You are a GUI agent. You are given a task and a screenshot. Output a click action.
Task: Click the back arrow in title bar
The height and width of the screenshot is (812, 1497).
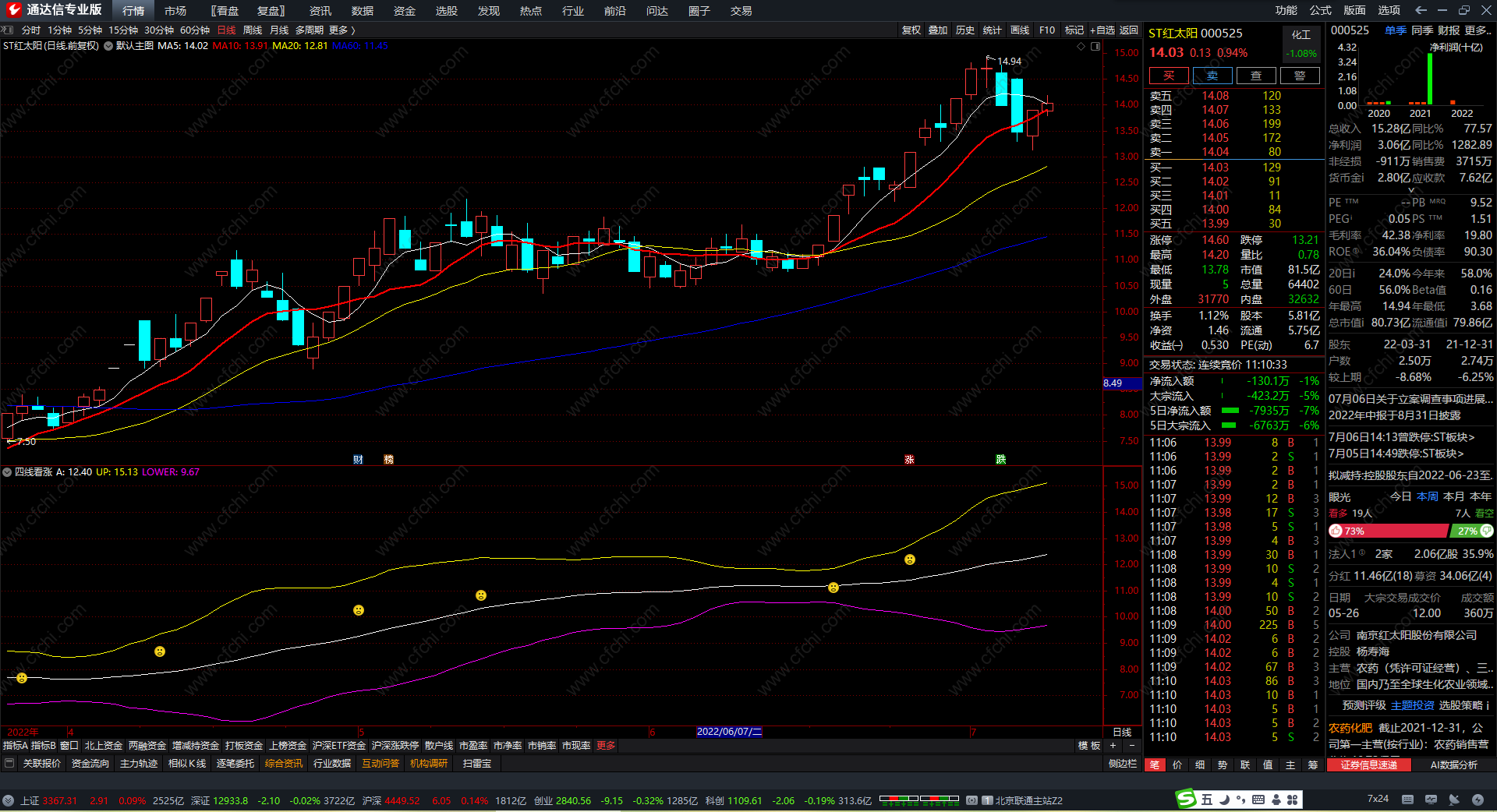pos(1421,10)
